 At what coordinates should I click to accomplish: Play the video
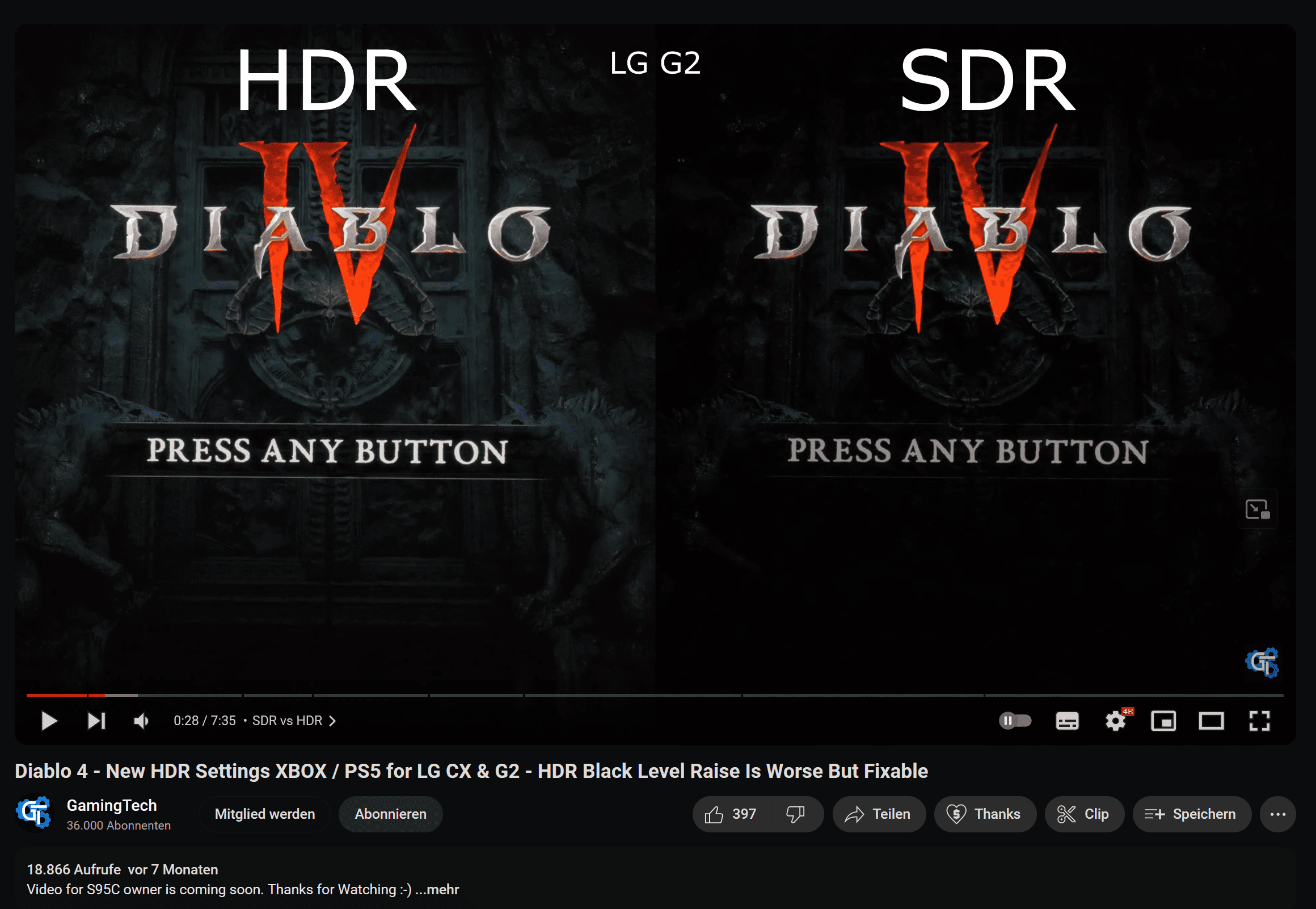[x=49, y=721]
